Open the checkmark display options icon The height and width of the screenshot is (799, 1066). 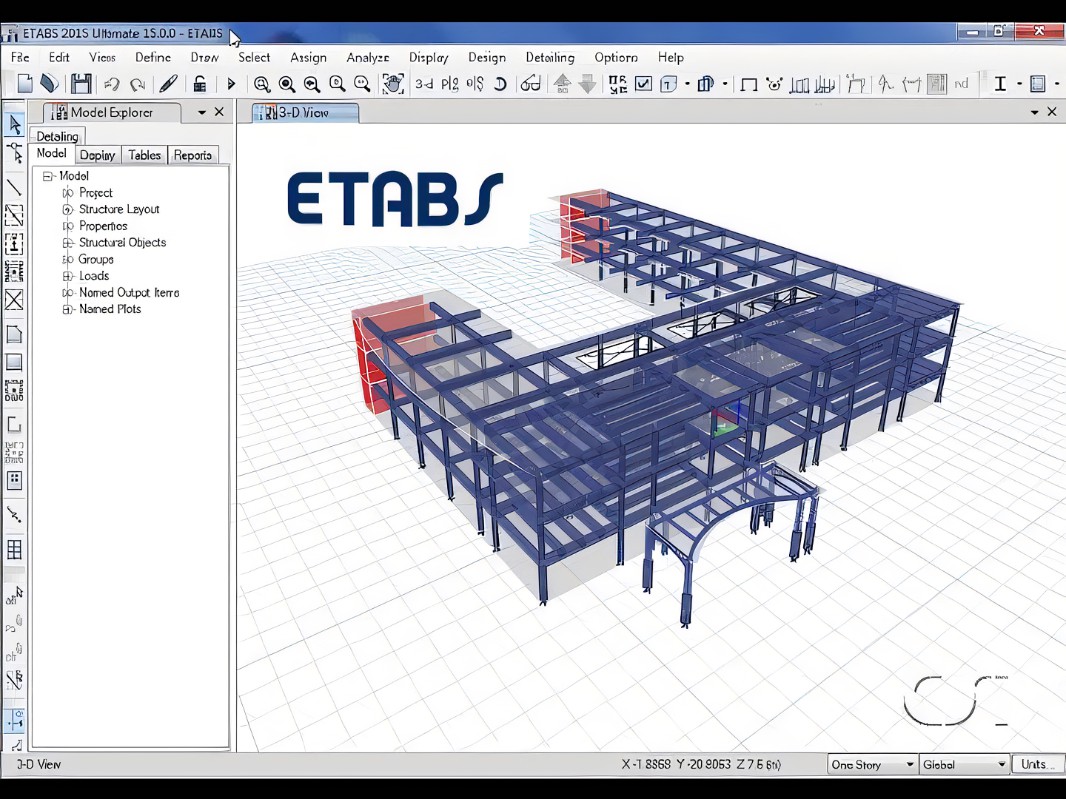point(643,84)
